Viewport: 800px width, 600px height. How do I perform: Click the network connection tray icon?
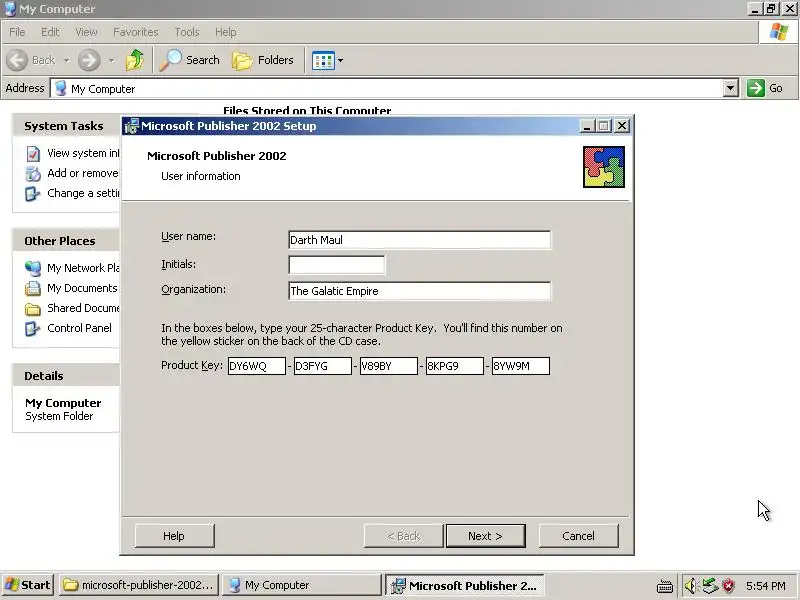pyautogui.click(x=710, y=586)
